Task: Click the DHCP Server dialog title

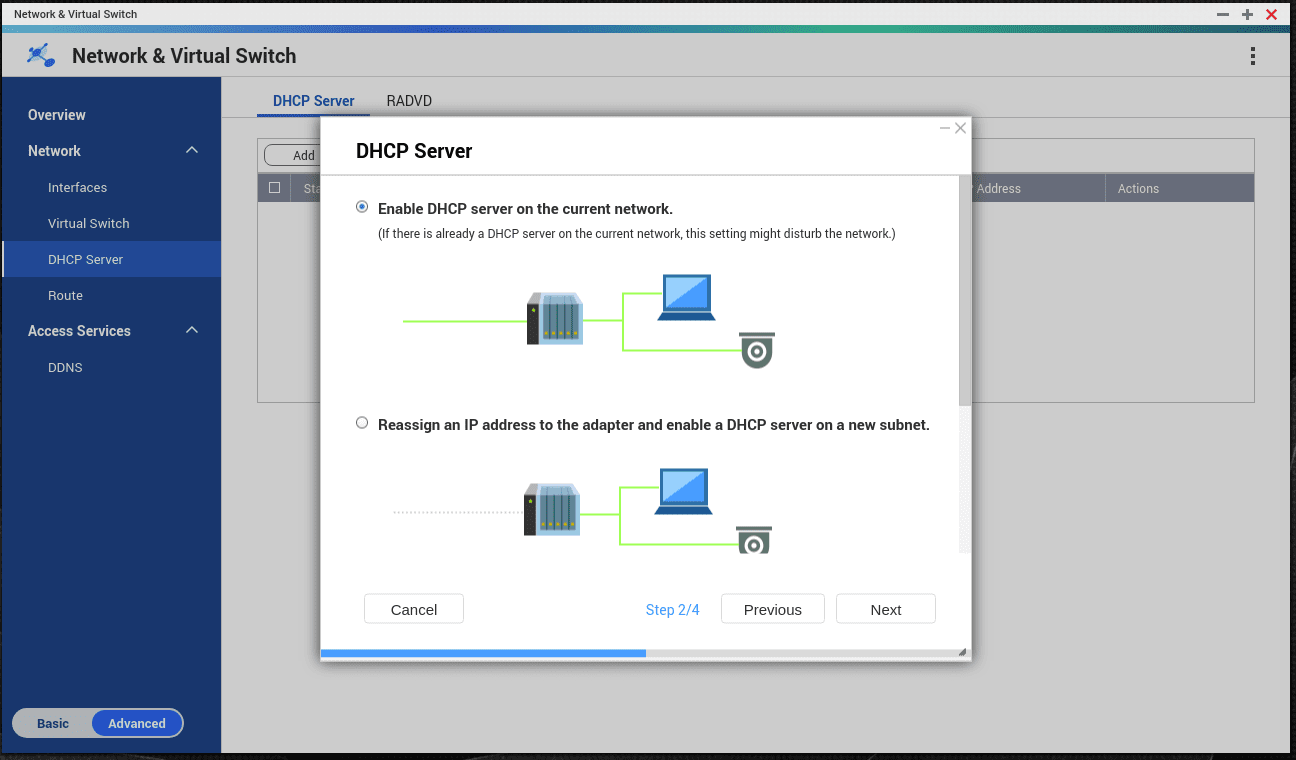Action: (x=414, y=151)
